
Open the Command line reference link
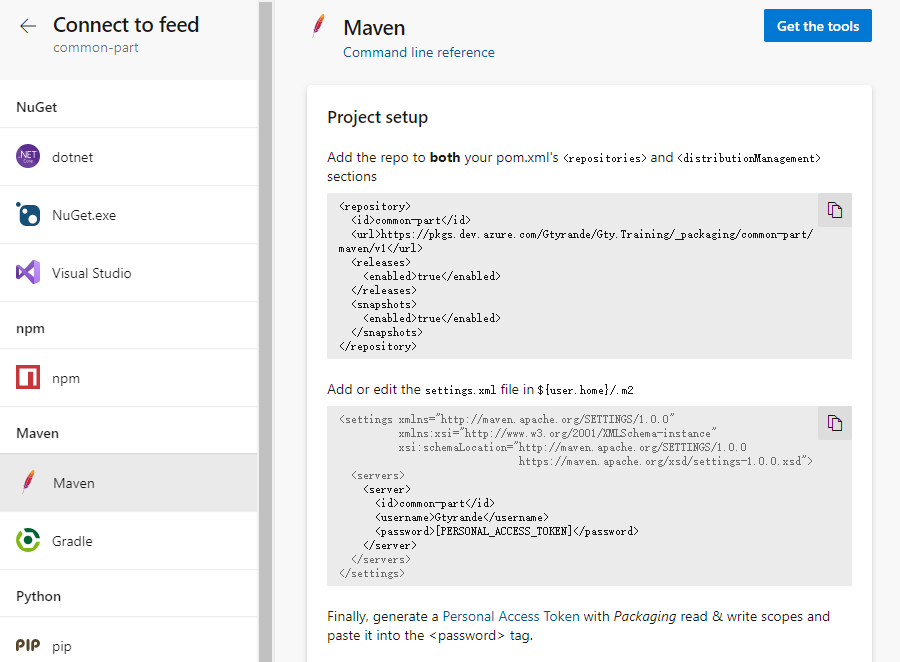(x=418, y=52)
